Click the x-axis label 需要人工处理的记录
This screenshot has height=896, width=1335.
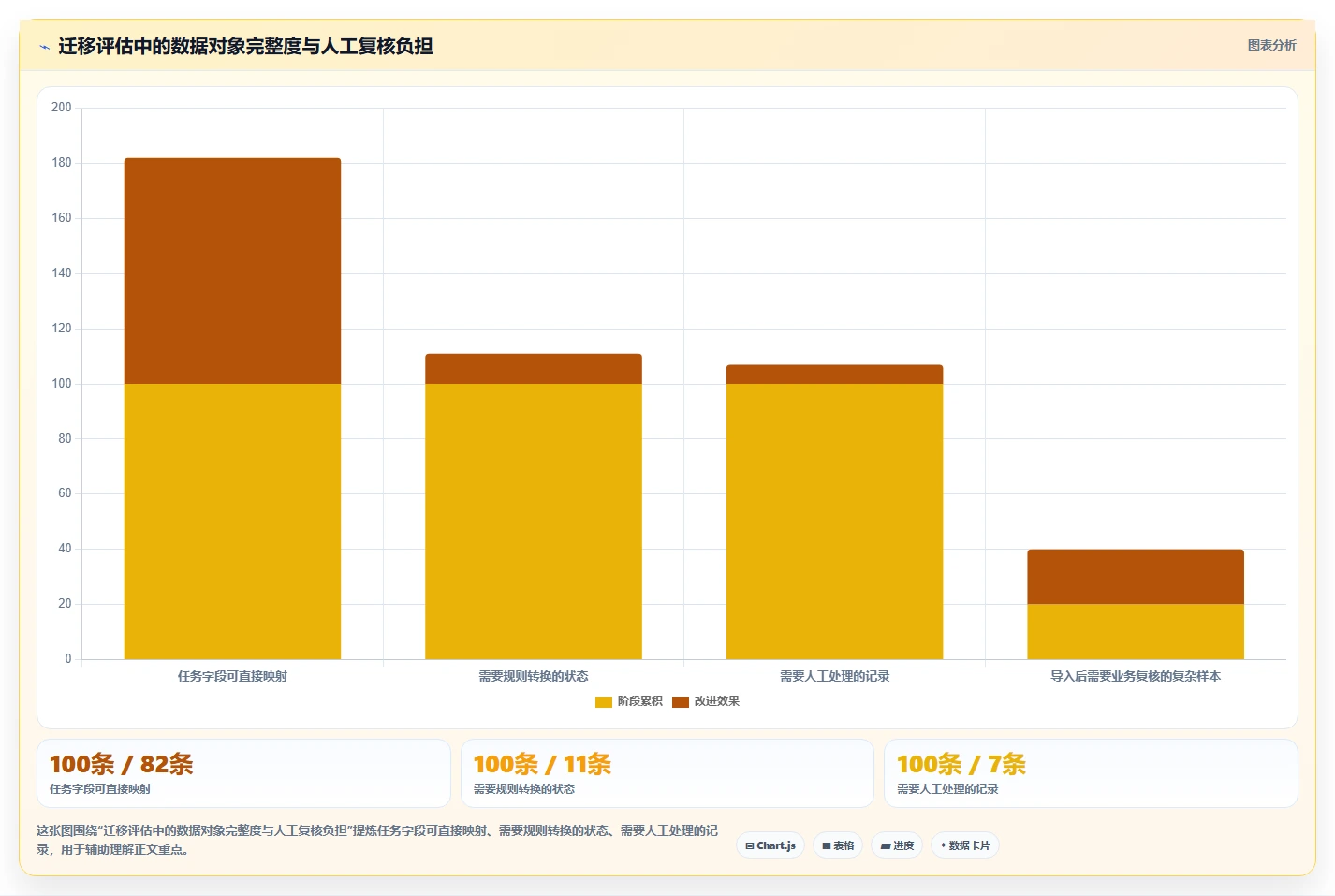(834, 676)
